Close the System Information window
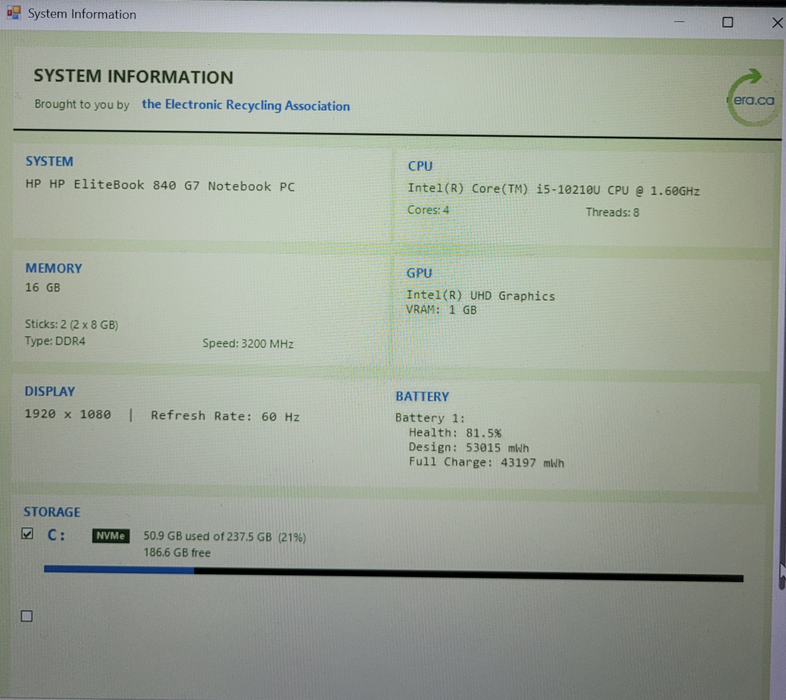 777,23
